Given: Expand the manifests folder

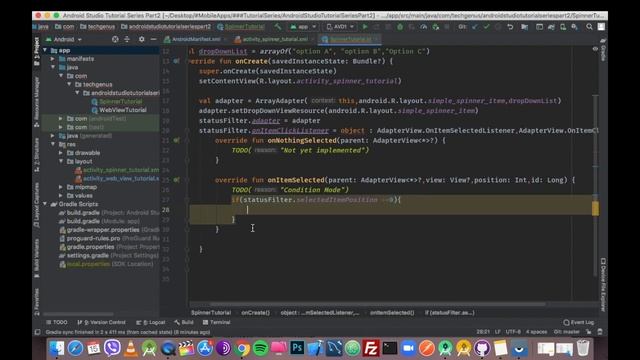Looking at the screenshot, I should click(x=53, y=59).
